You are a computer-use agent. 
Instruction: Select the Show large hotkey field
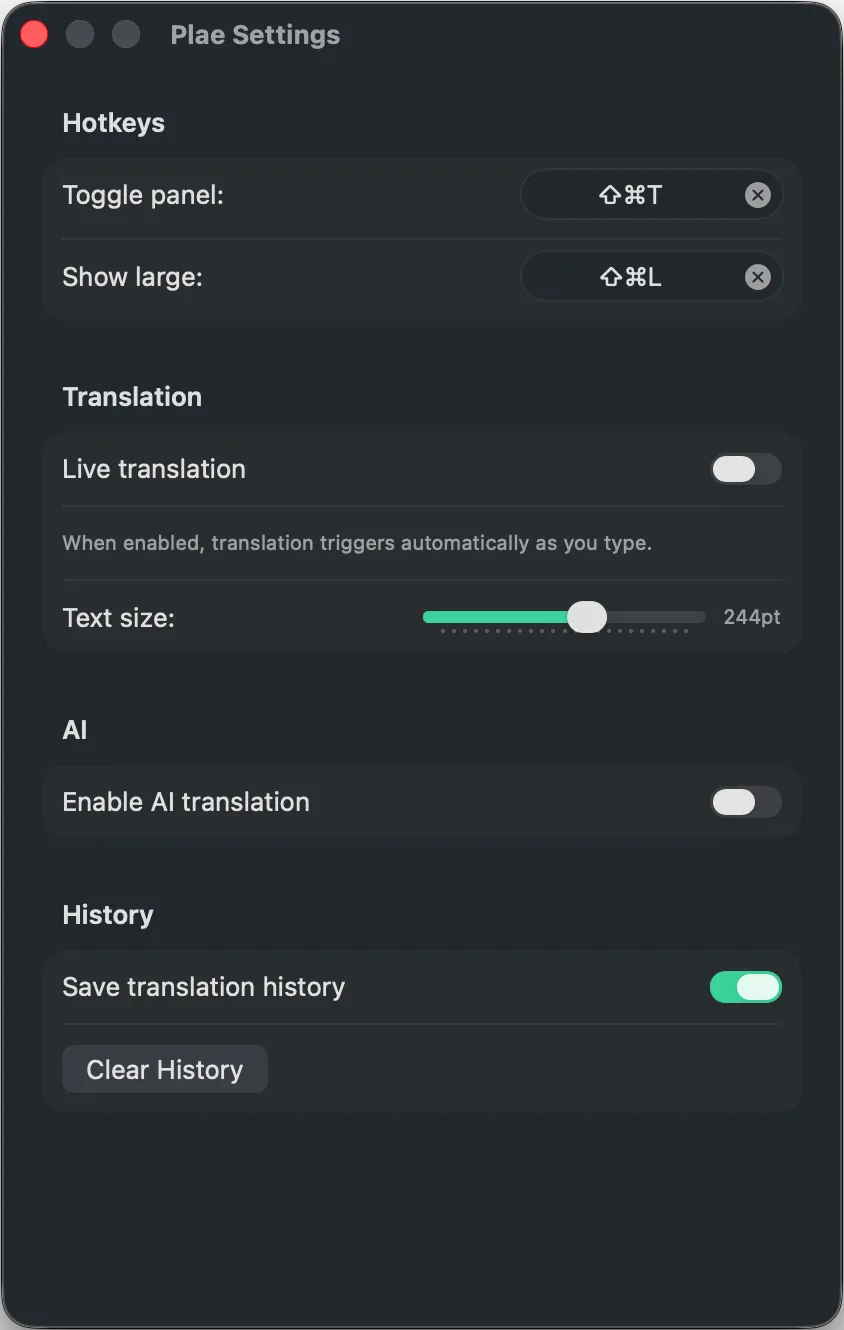click(630, 277)
